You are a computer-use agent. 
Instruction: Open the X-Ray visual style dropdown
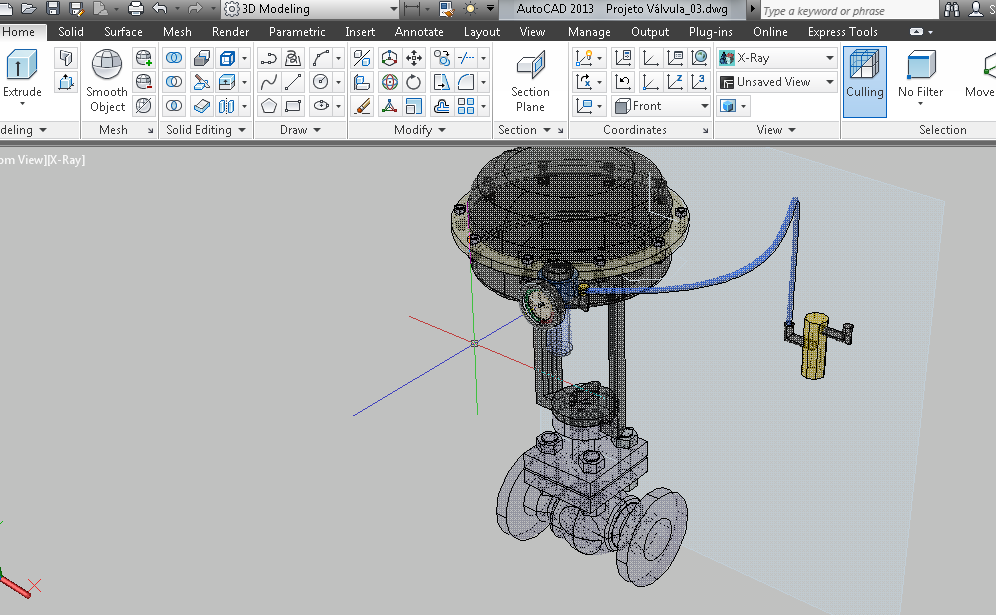tap(829, 58)
